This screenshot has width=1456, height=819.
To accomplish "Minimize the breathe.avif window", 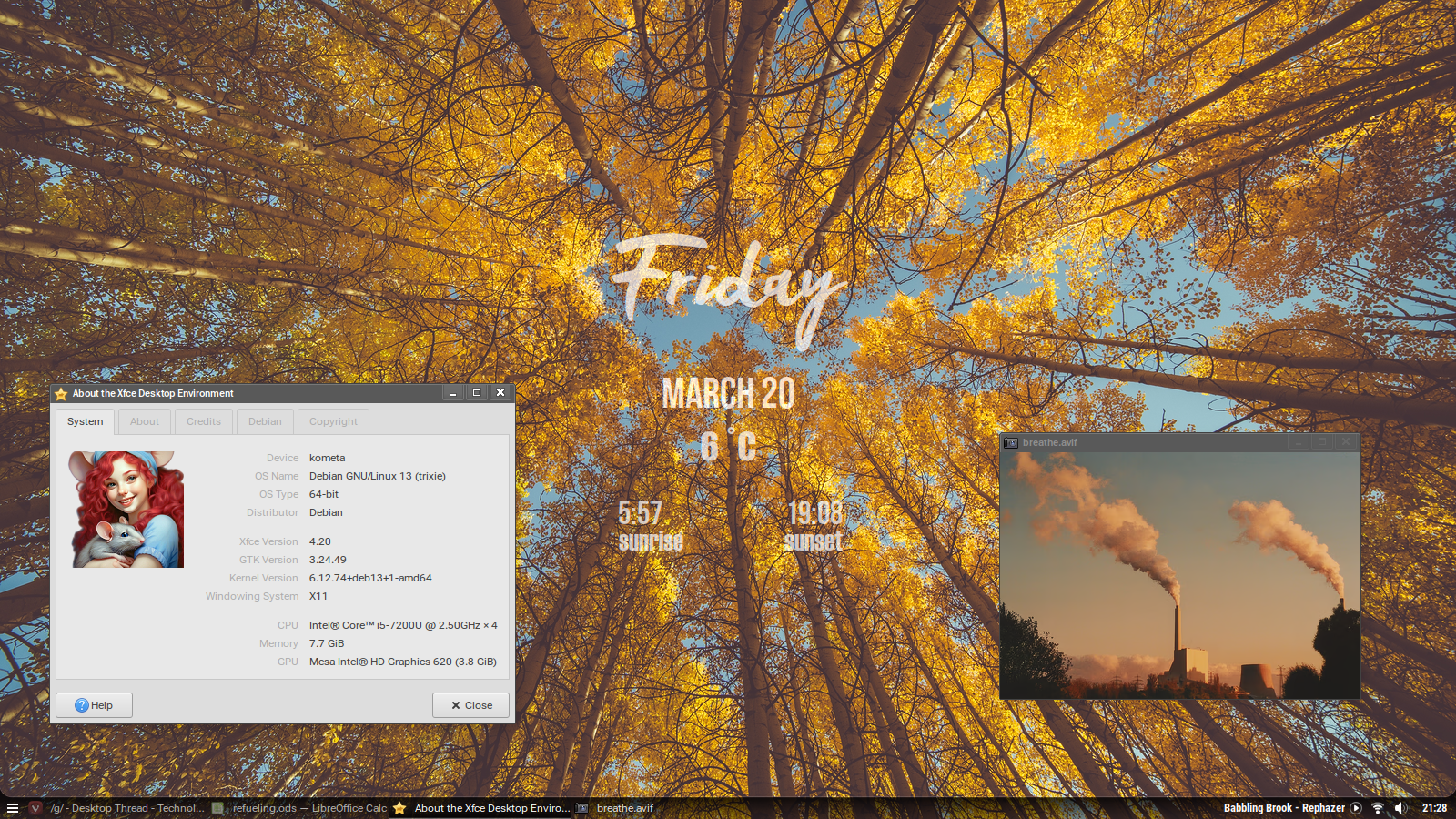I will coord(1299,442).
